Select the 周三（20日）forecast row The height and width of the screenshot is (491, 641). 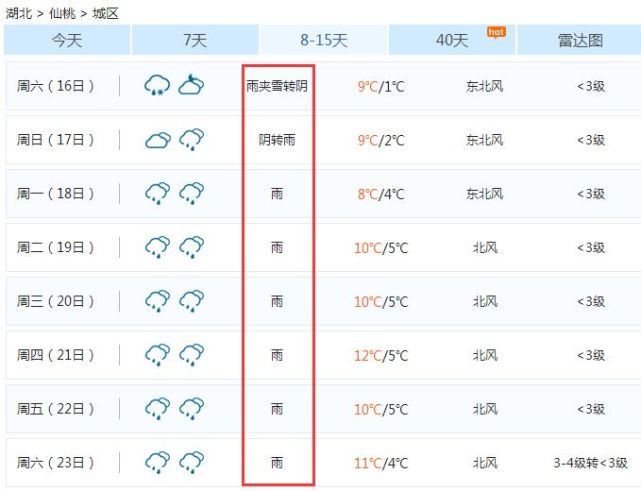(323, 301)
